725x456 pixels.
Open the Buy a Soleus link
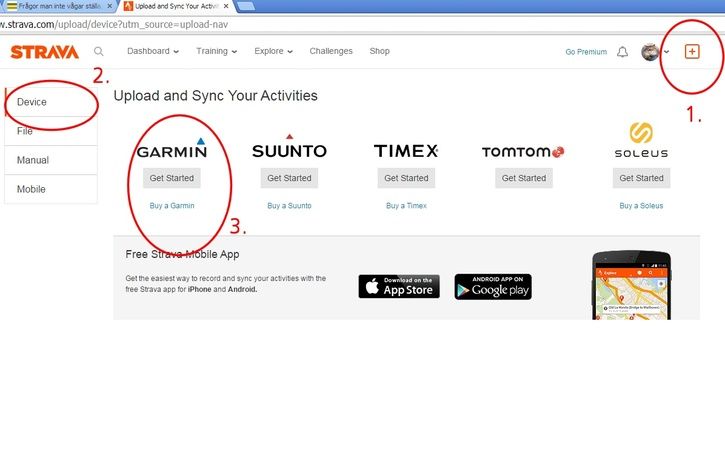(641, 206)
